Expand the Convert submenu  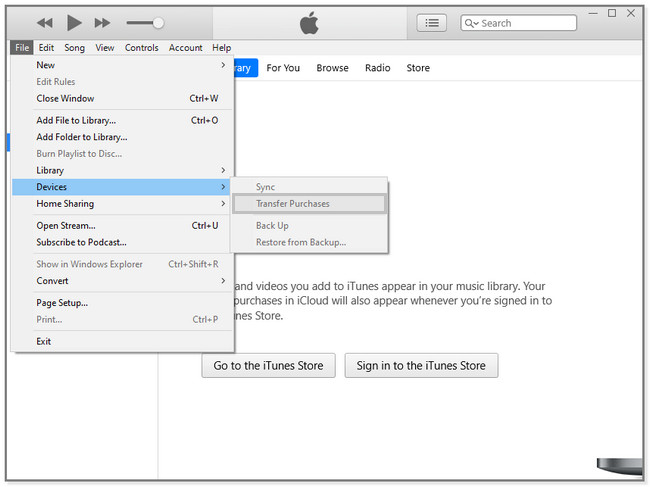coord(122,281)
